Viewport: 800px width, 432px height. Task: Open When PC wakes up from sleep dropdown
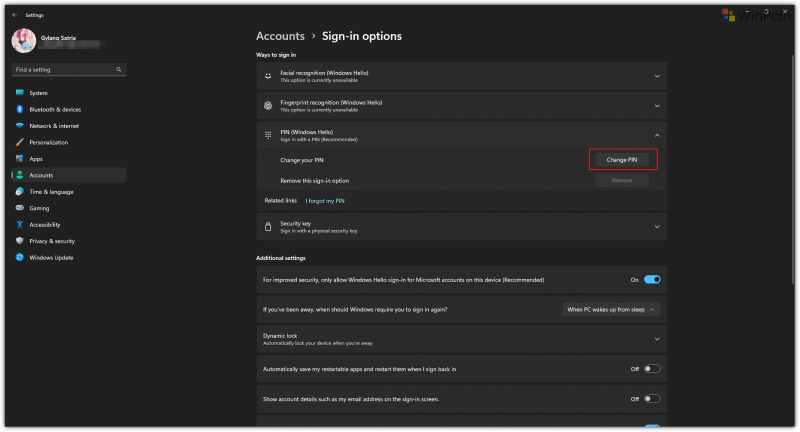tap(611, 310)
